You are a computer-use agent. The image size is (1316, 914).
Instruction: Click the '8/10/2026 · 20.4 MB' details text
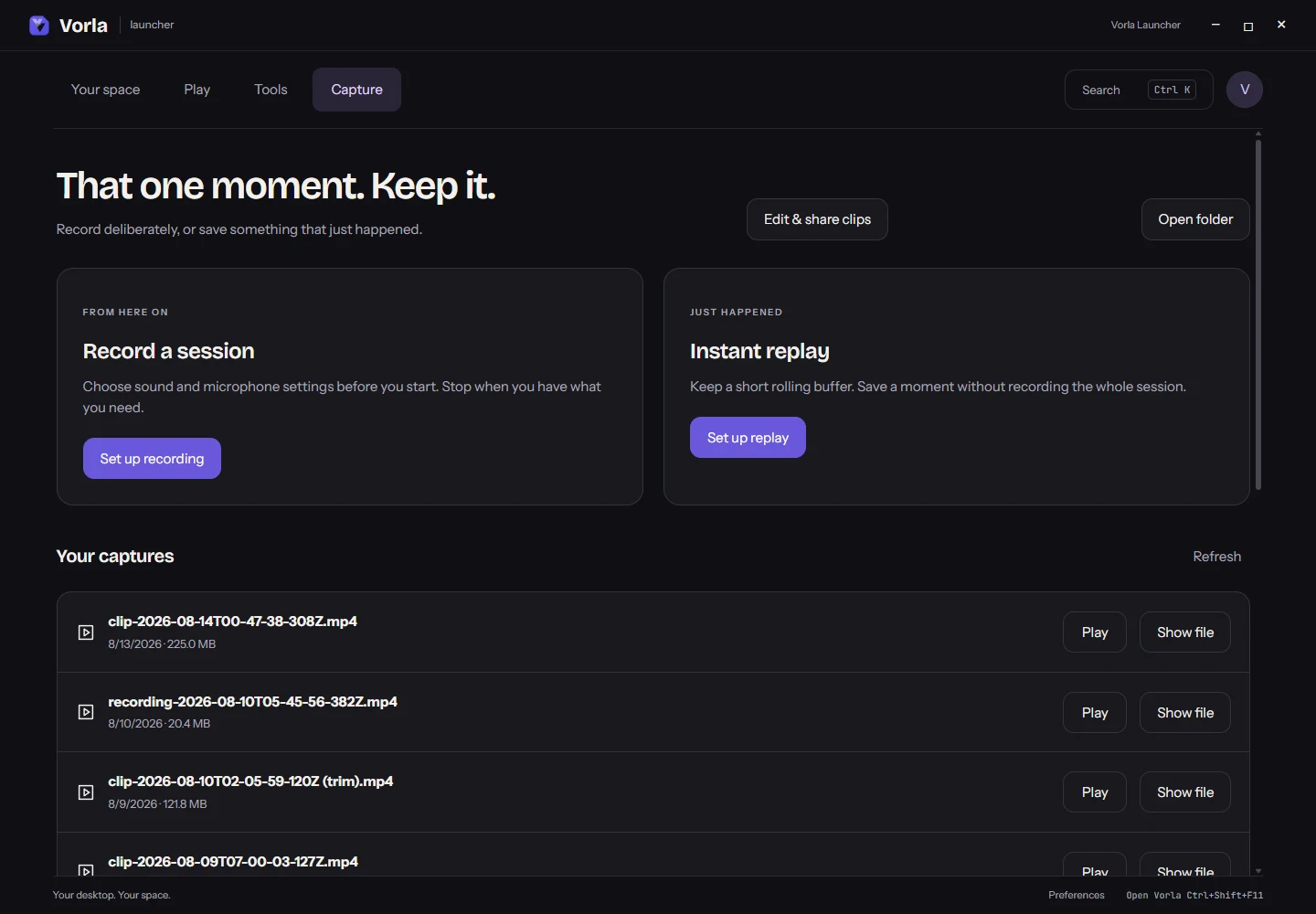tap(159, 724)
